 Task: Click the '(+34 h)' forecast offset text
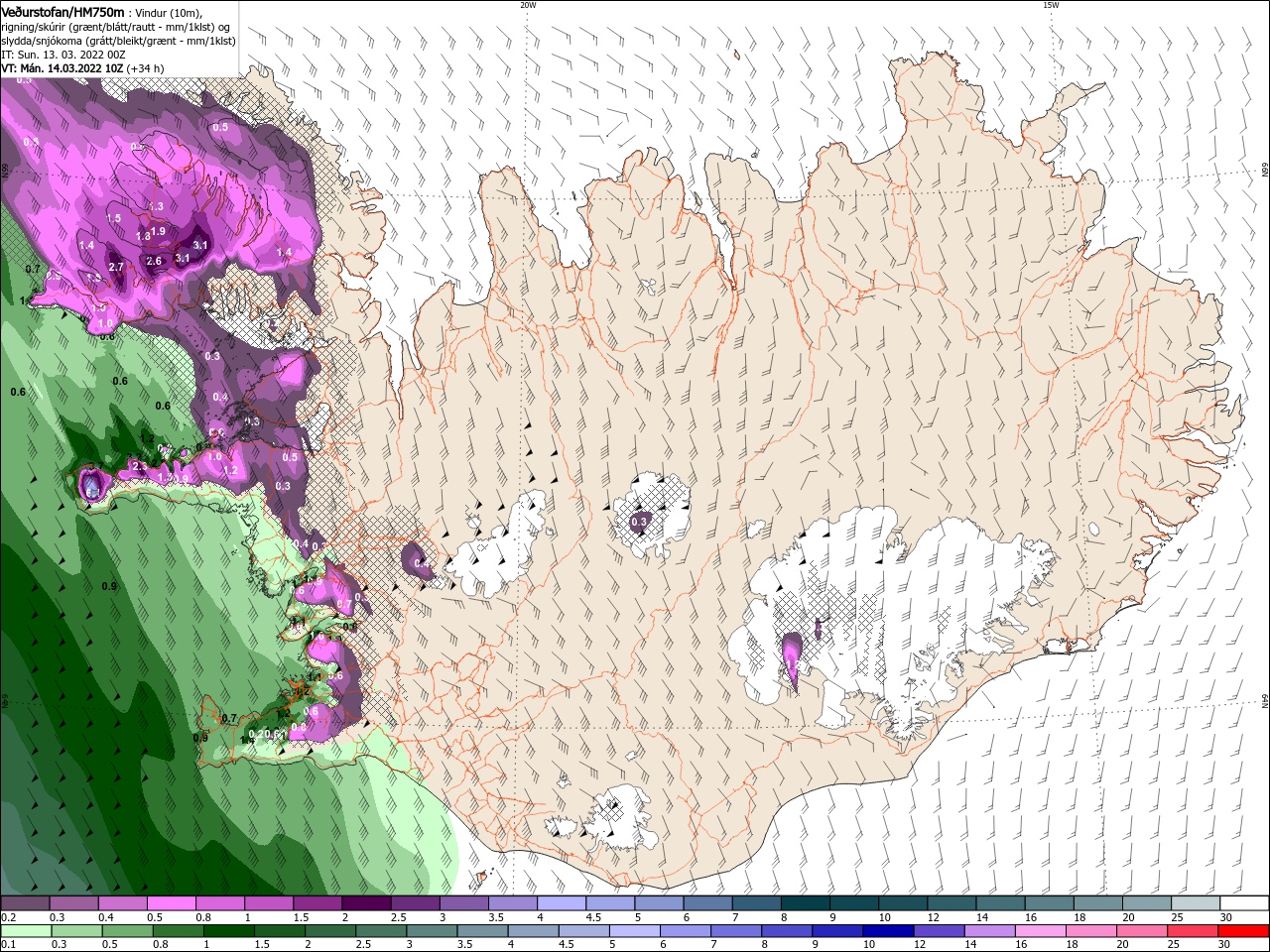(146, 68)
